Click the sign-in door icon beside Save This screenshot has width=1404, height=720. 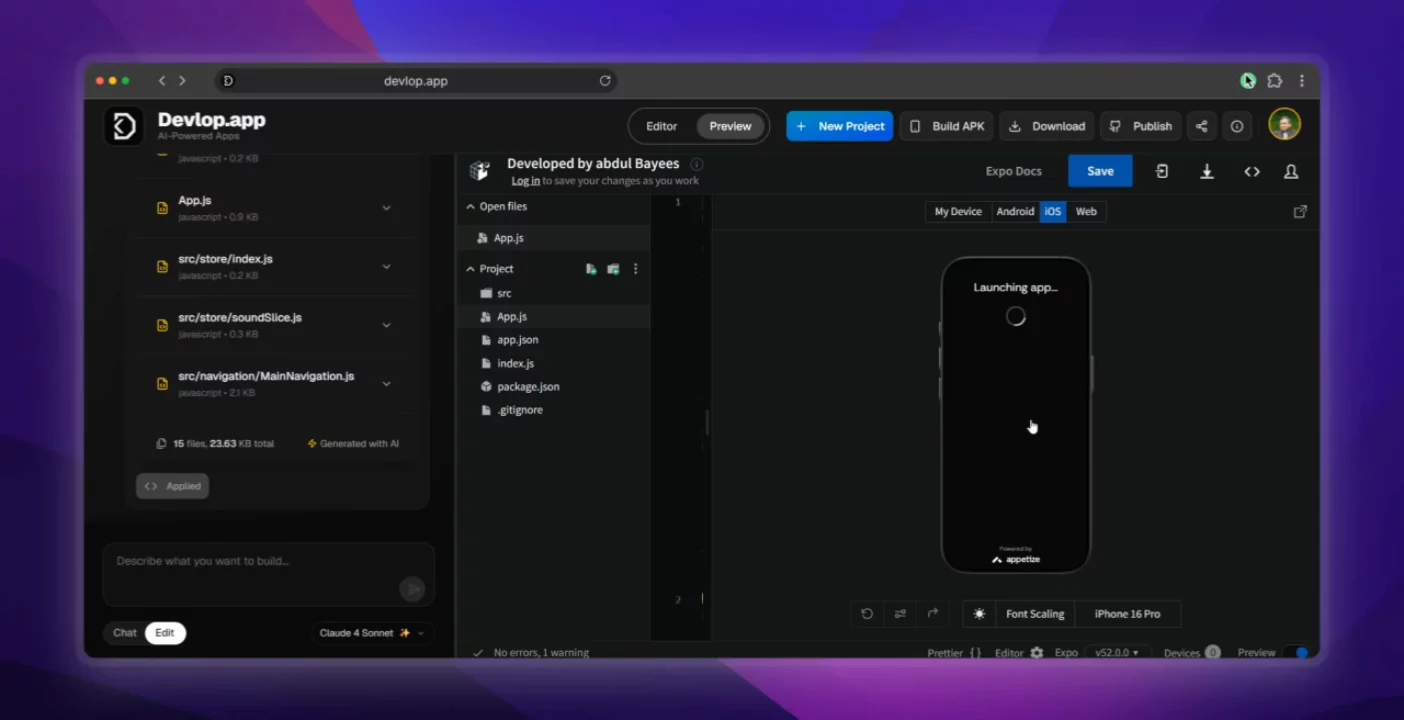pyautogui.click(x=1162, y=171)
